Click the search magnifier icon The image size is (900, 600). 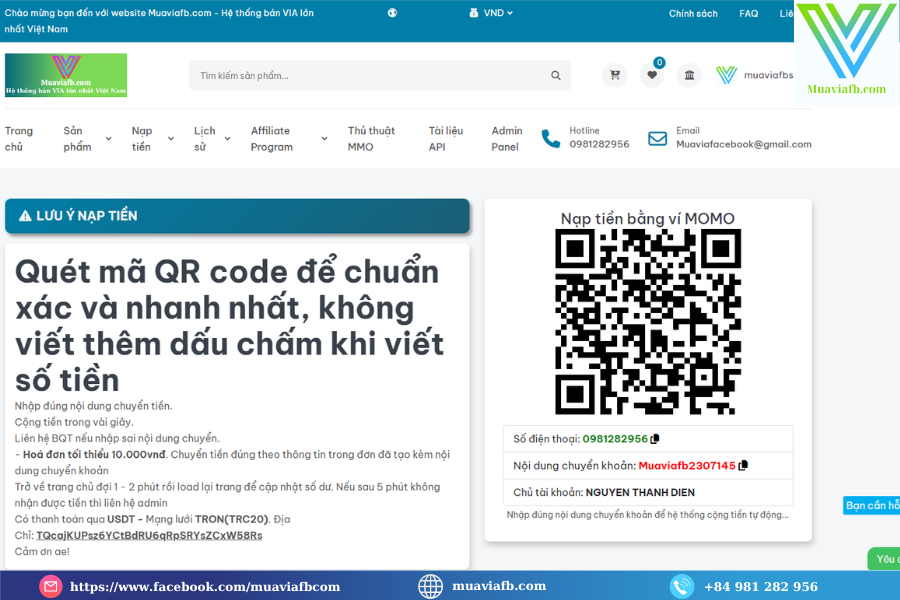(x=556, y=75)
